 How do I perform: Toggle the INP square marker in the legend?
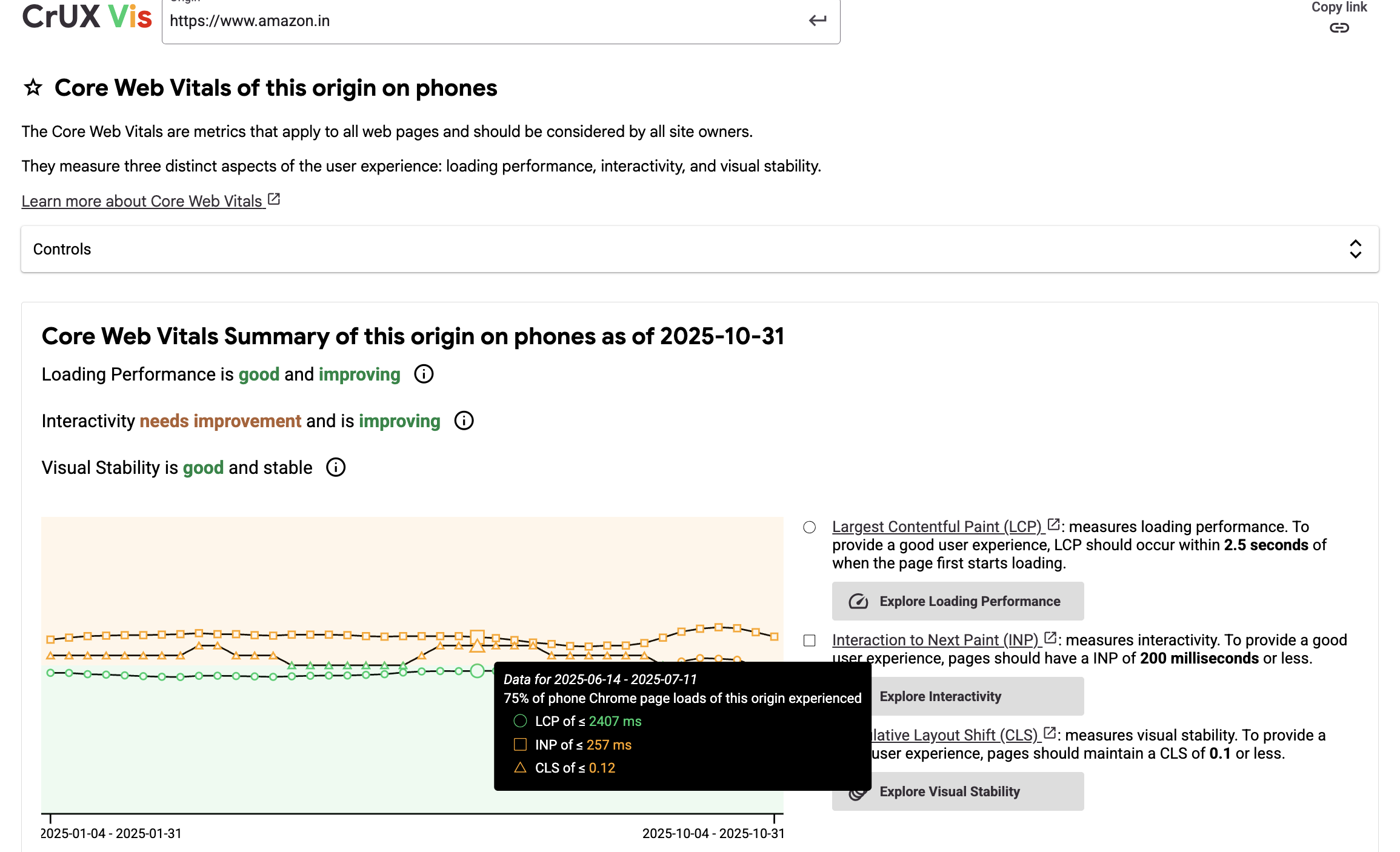pyautogui.click(x=810, y=639)
